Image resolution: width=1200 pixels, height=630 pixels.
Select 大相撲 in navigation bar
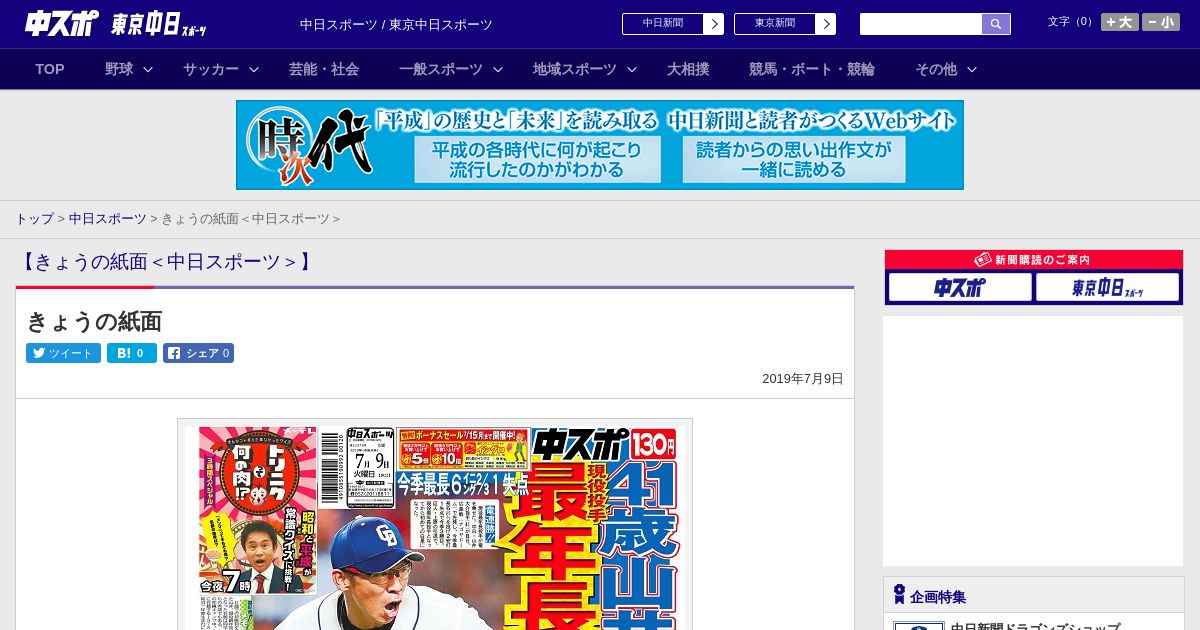coord(688,69)
